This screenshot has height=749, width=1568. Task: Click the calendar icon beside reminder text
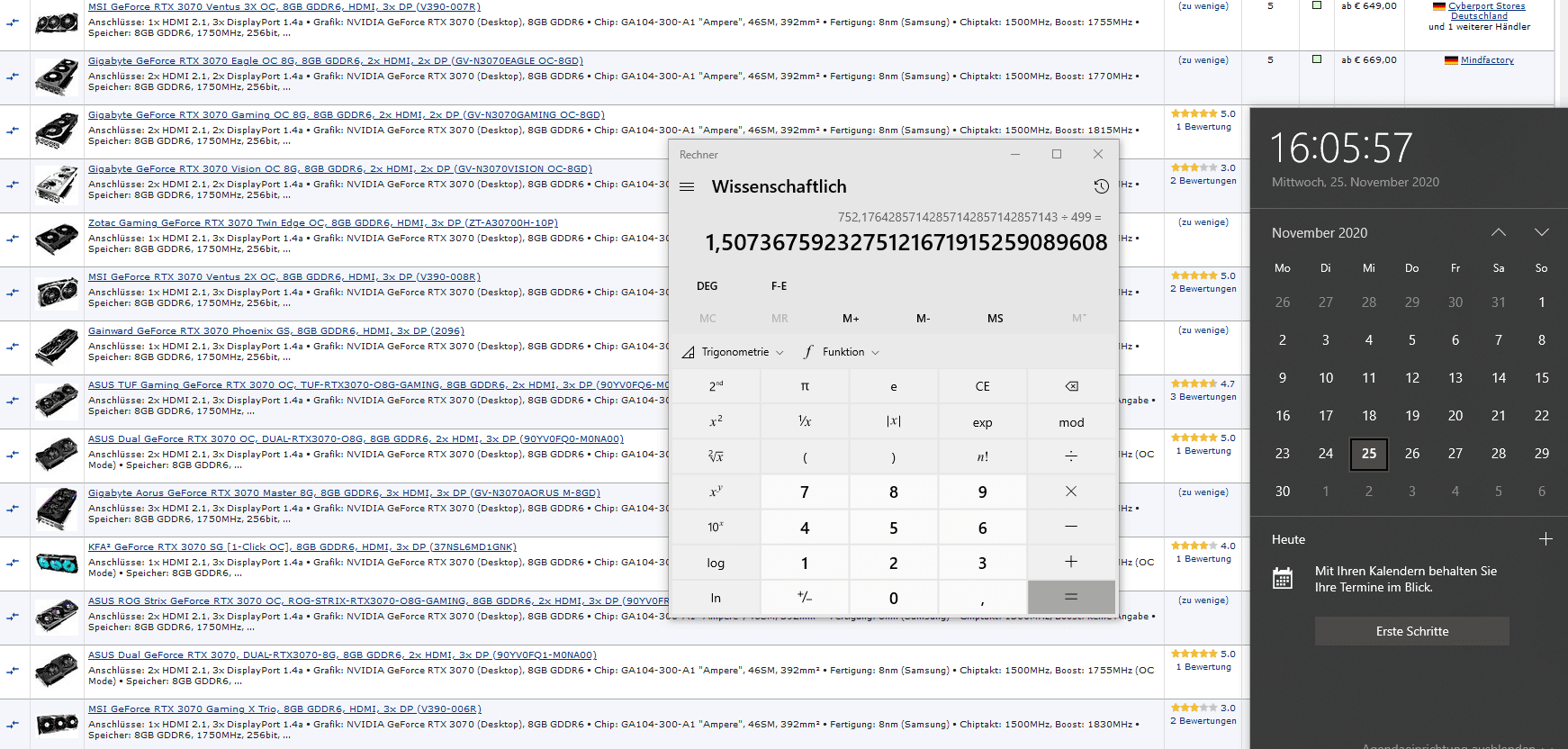(x=1283, y=578)
